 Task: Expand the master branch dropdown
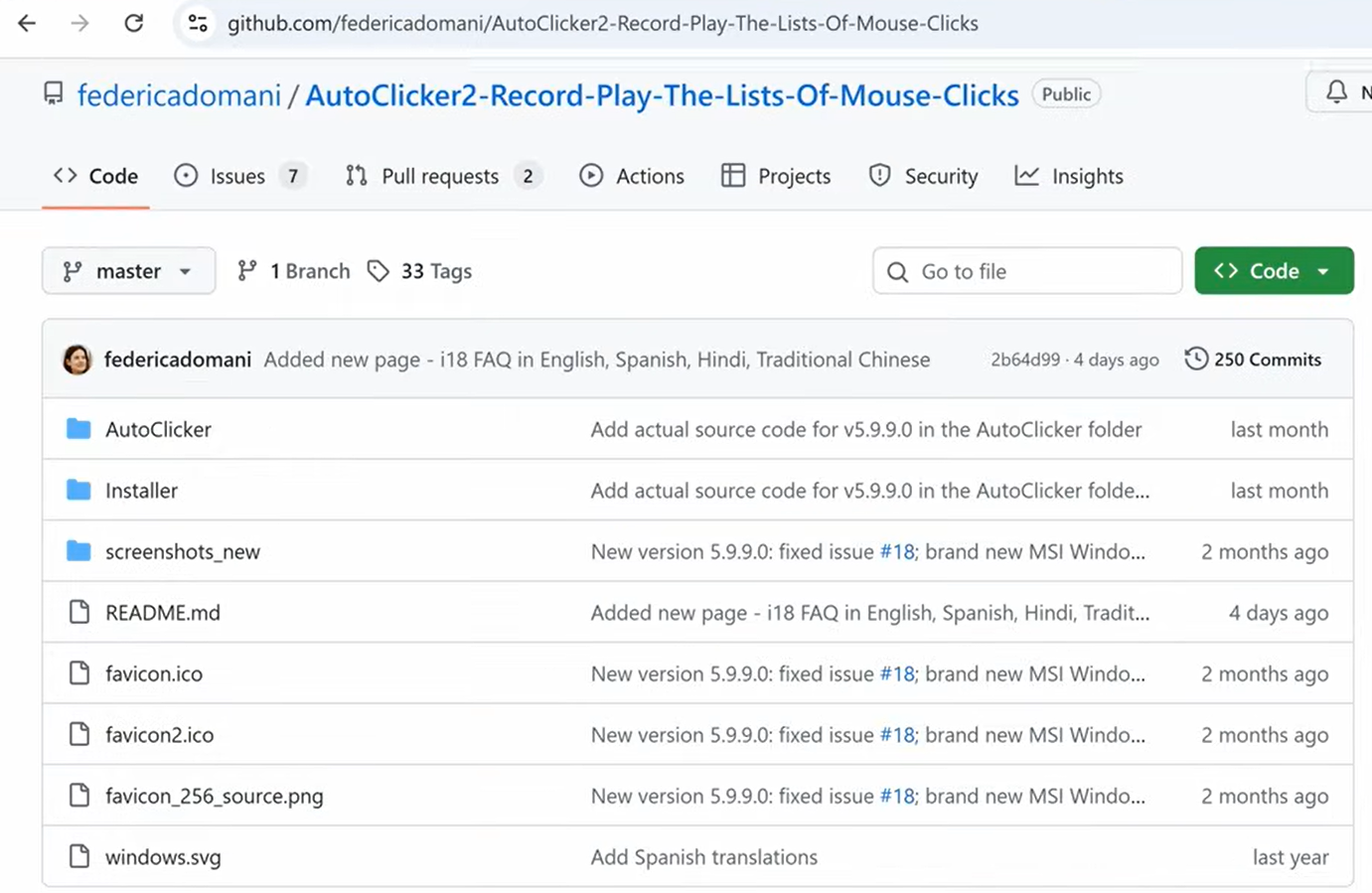pos(128,271)
